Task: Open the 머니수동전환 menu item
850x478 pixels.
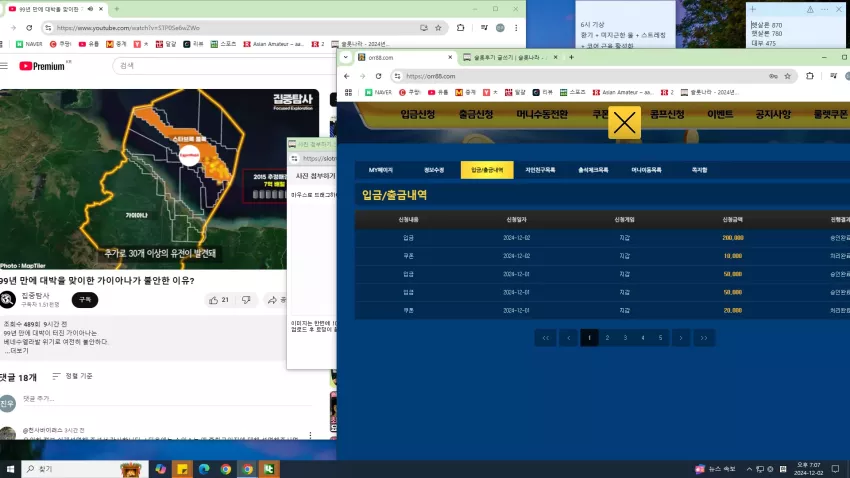Action: (x=542, y=114)
